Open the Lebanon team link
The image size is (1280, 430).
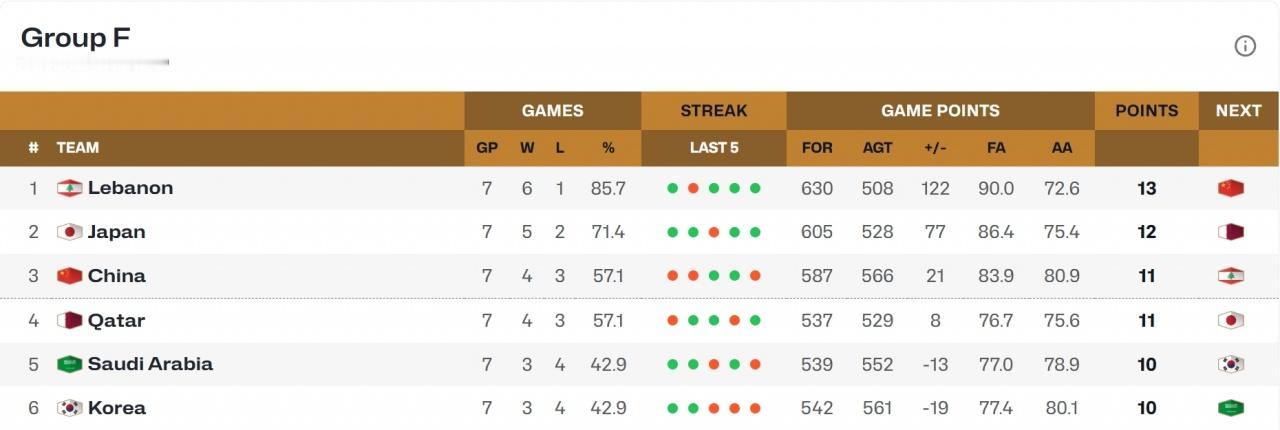tap(130, 188)
